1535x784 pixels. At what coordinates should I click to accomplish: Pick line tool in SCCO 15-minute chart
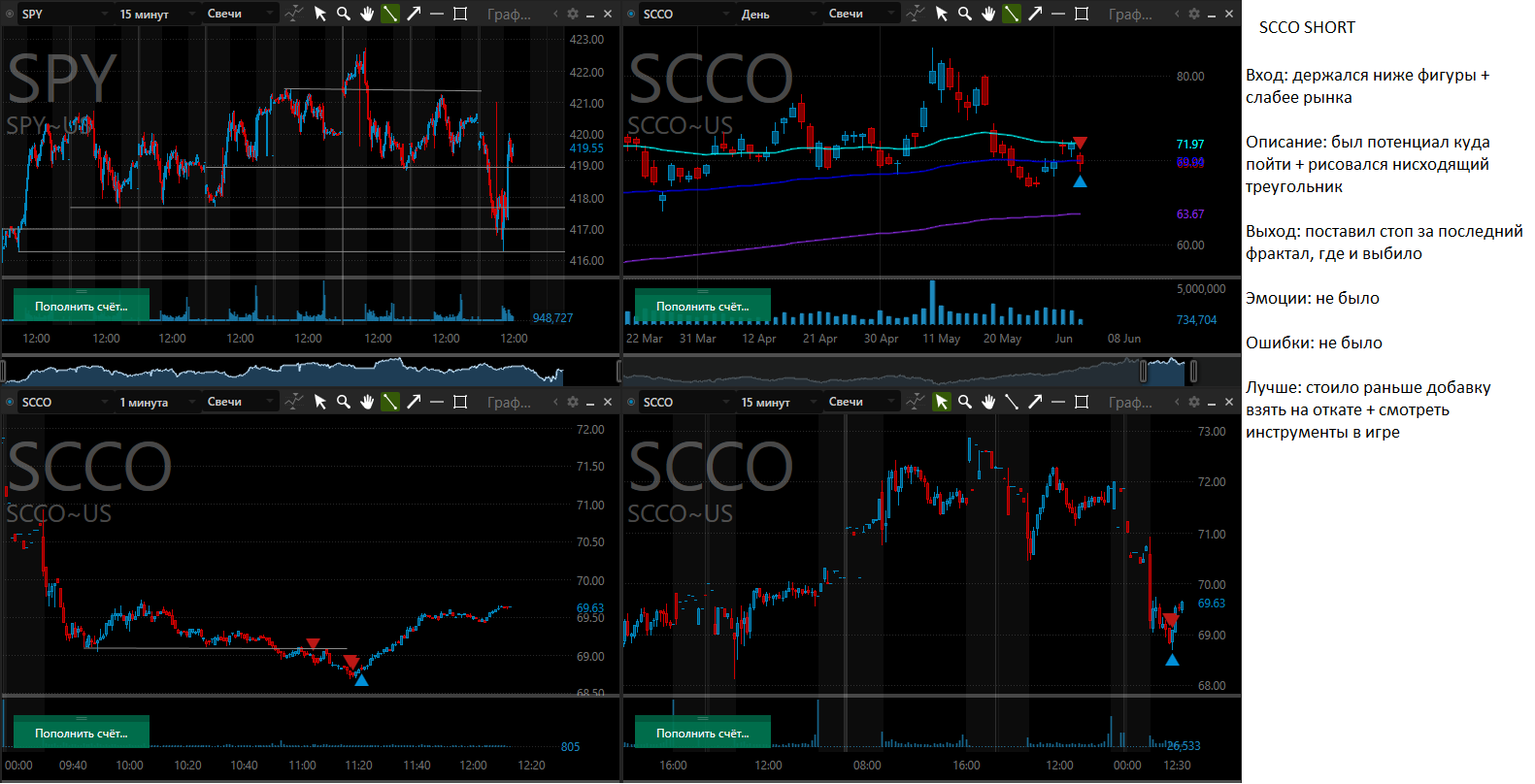pos(1012,402)
